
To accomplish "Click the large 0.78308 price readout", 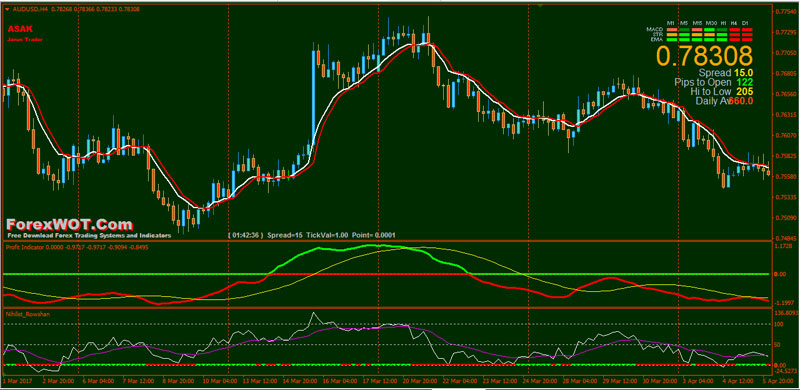I will tap(705, 56).
